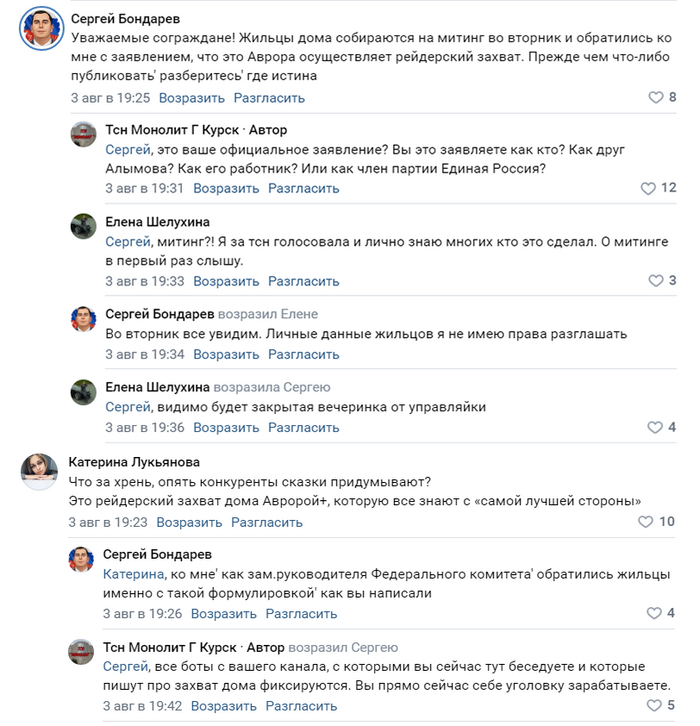Click Возразить under the 19:23 comment
700x726 pixels.
pyautogui.click(x=189, y=521)
